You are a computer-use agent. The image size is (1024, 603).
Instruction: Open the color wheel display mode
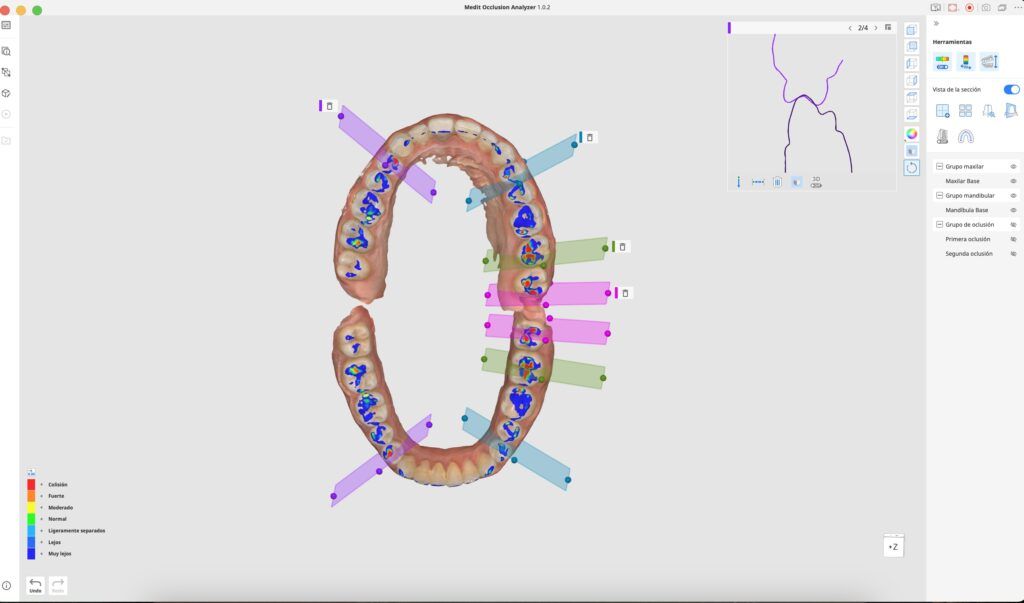coord(912,134)
